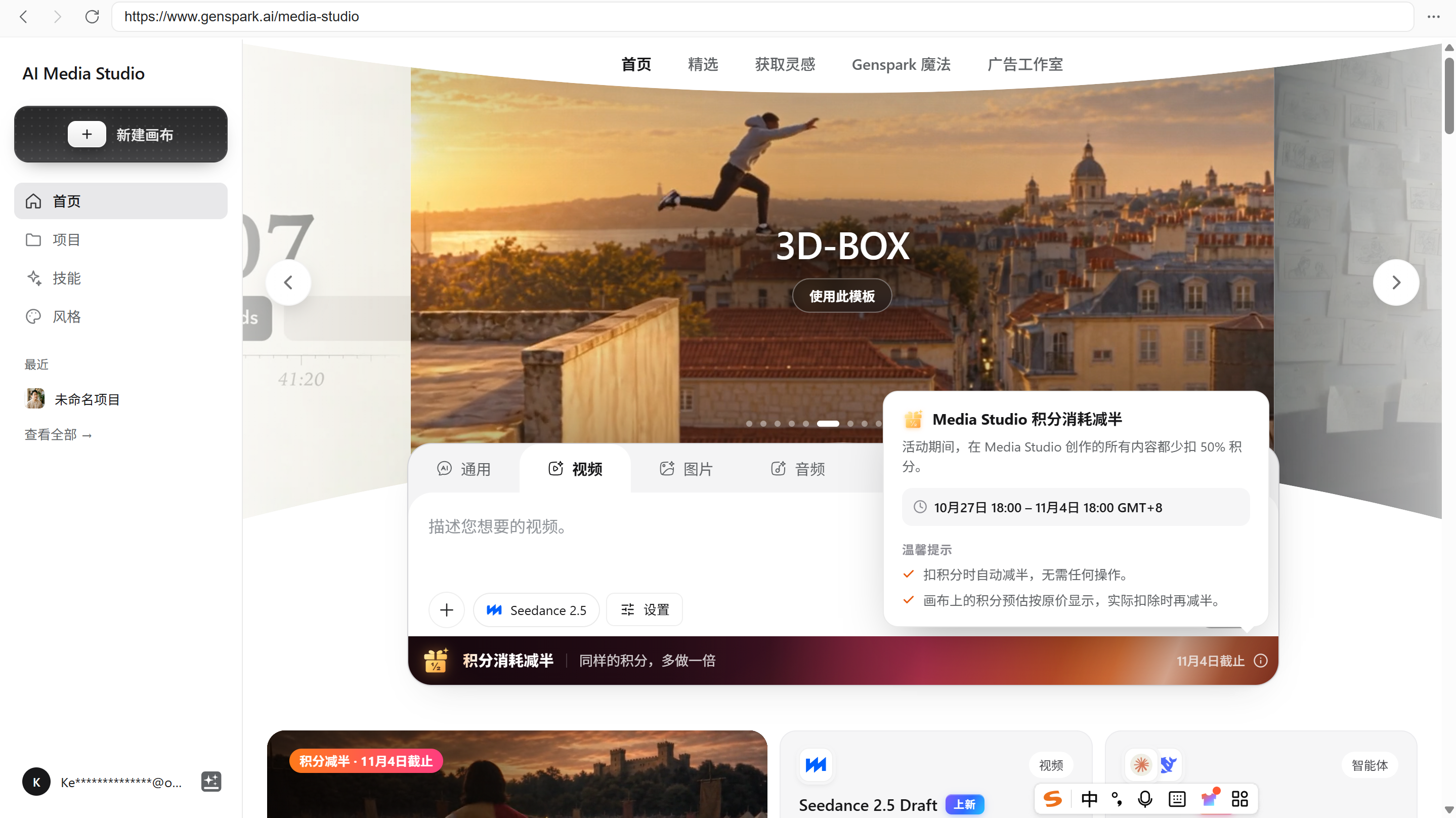Open the 未命名项目 recent project

click(x=121, y=399)
